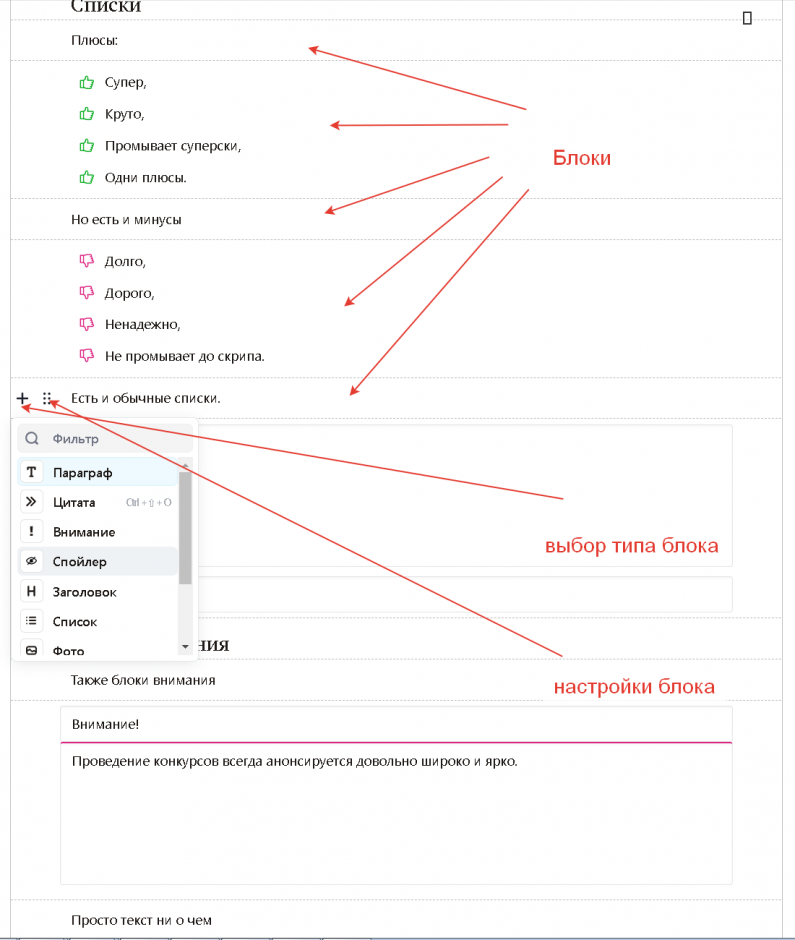Viewport: 795px width, 940px height.
Task: Choose Заголовок from block type menu
Action: point(85,592)
